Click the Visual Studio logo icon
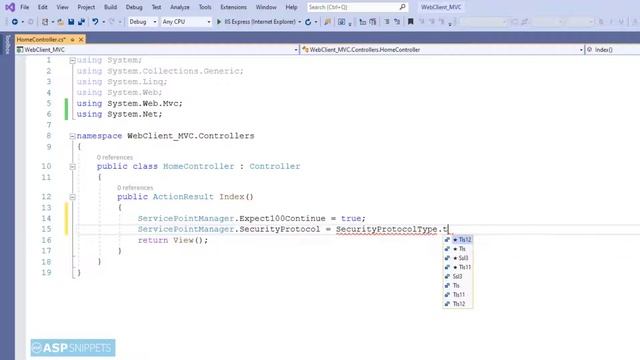 point(10,7)
